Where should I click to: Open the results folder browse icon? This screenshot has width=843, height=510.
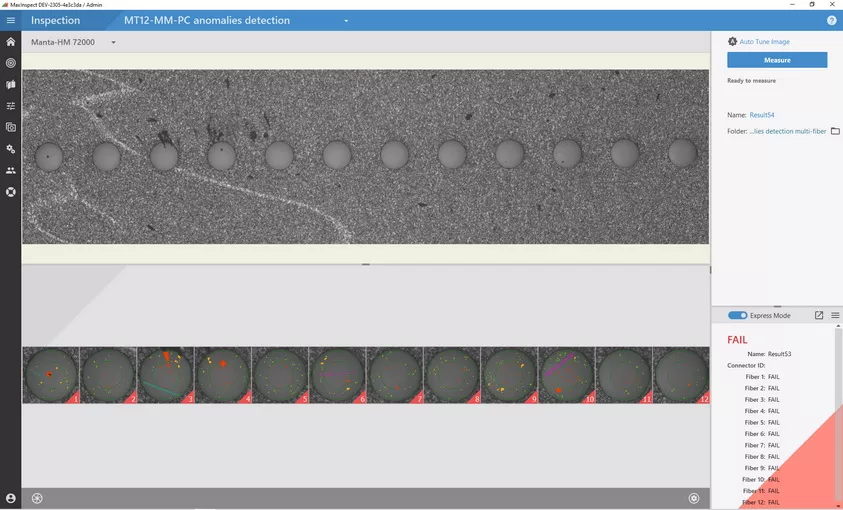pyautogui.click(x=835, y=131)
